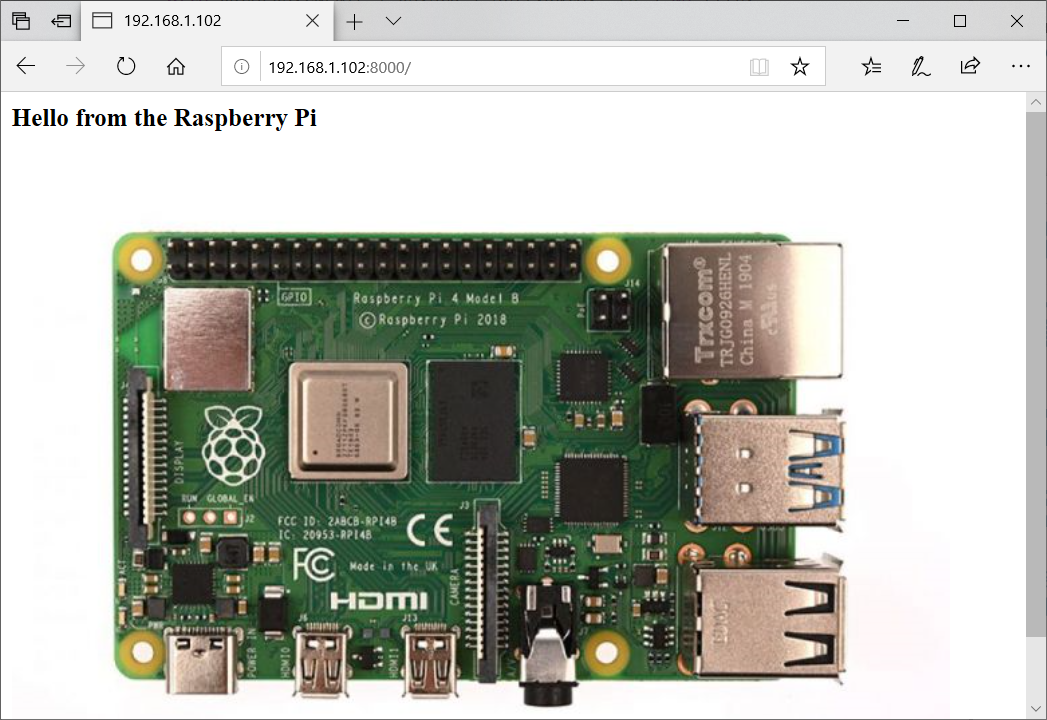Click the Add notes ink pen icon

[x=920, y=66]
